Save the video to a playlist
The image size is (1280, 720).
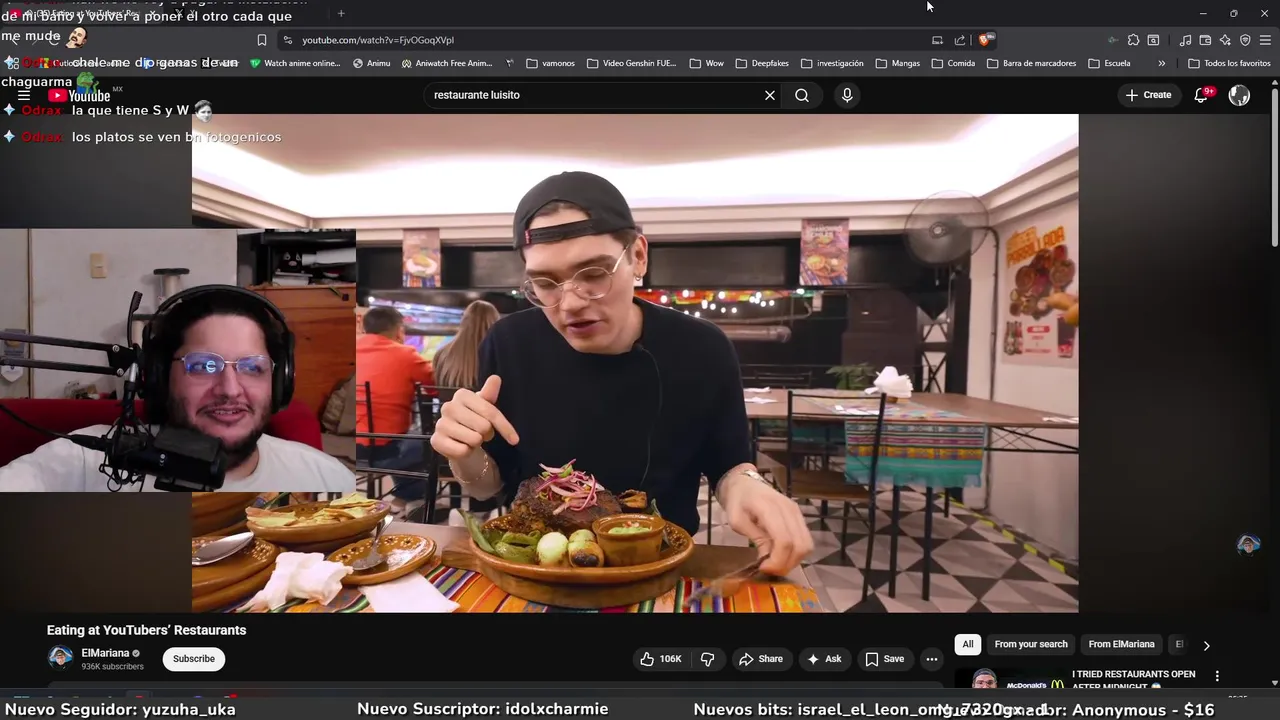pos(885,659)
